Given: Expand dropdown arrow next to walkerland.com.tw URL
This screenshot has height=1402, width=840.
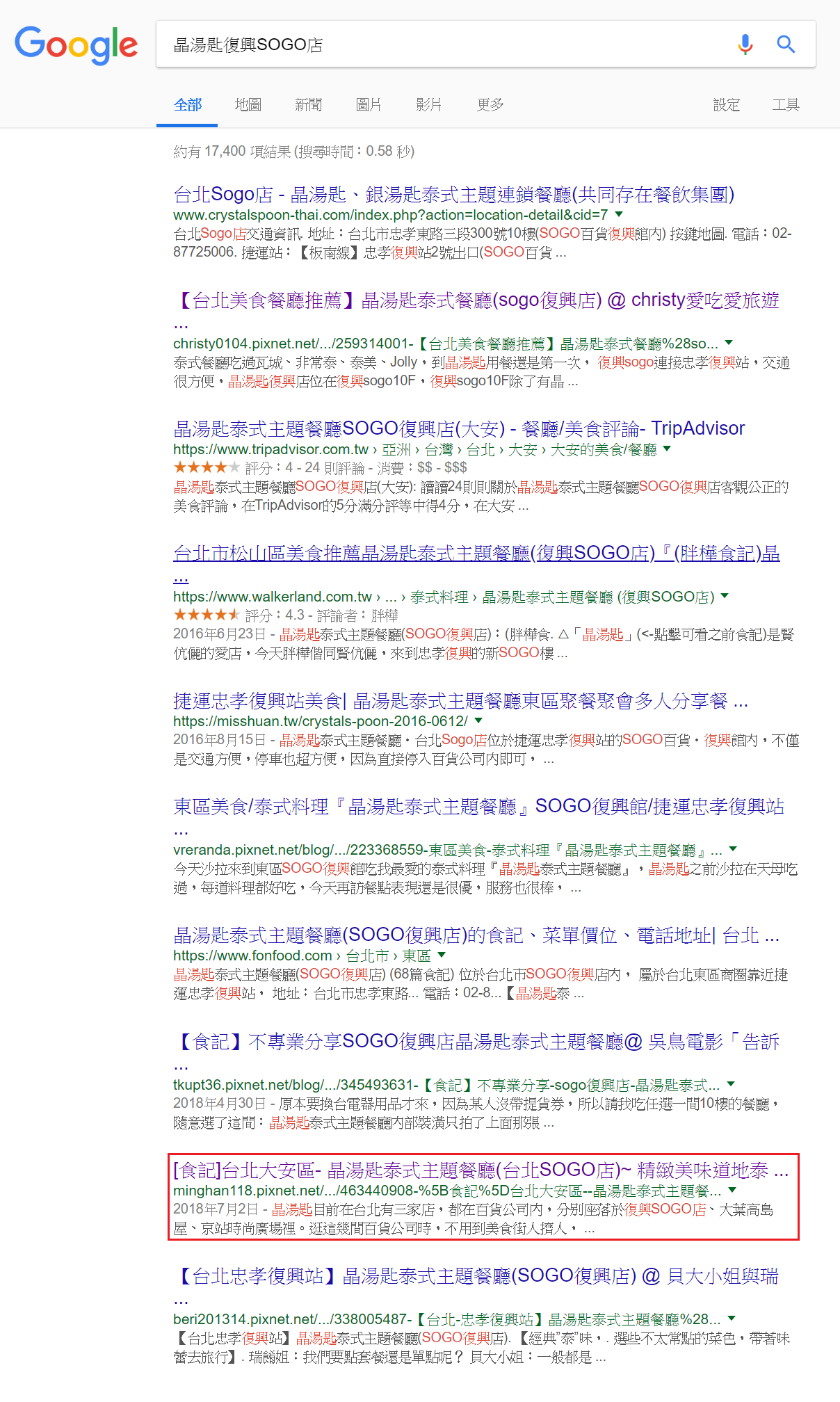Looking at the screenshot, I should pyautogui.click(x=725, y=596).
